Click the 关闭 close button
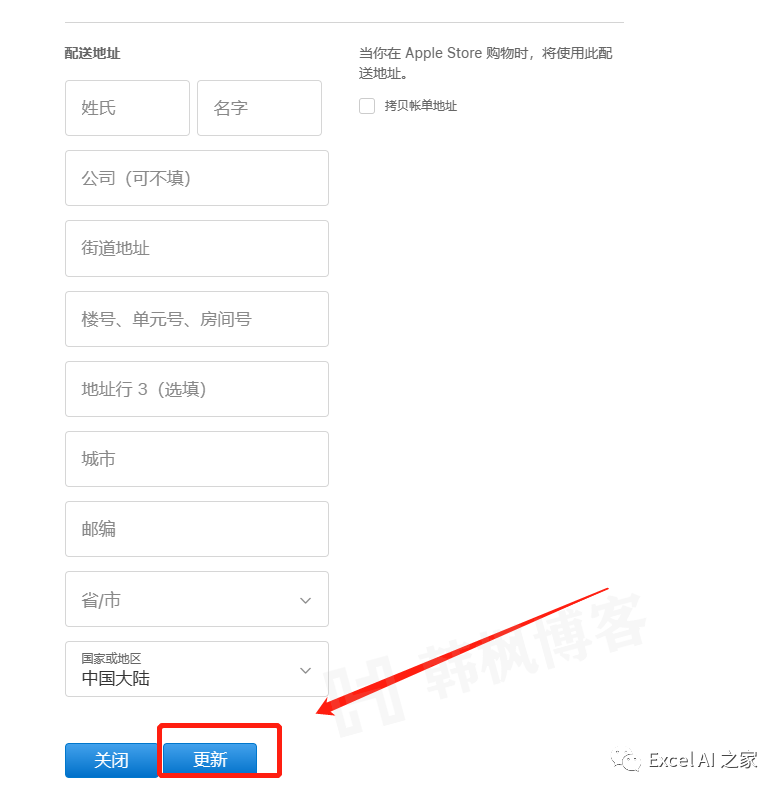Screen dimensions: 783x794 [111, 760]
